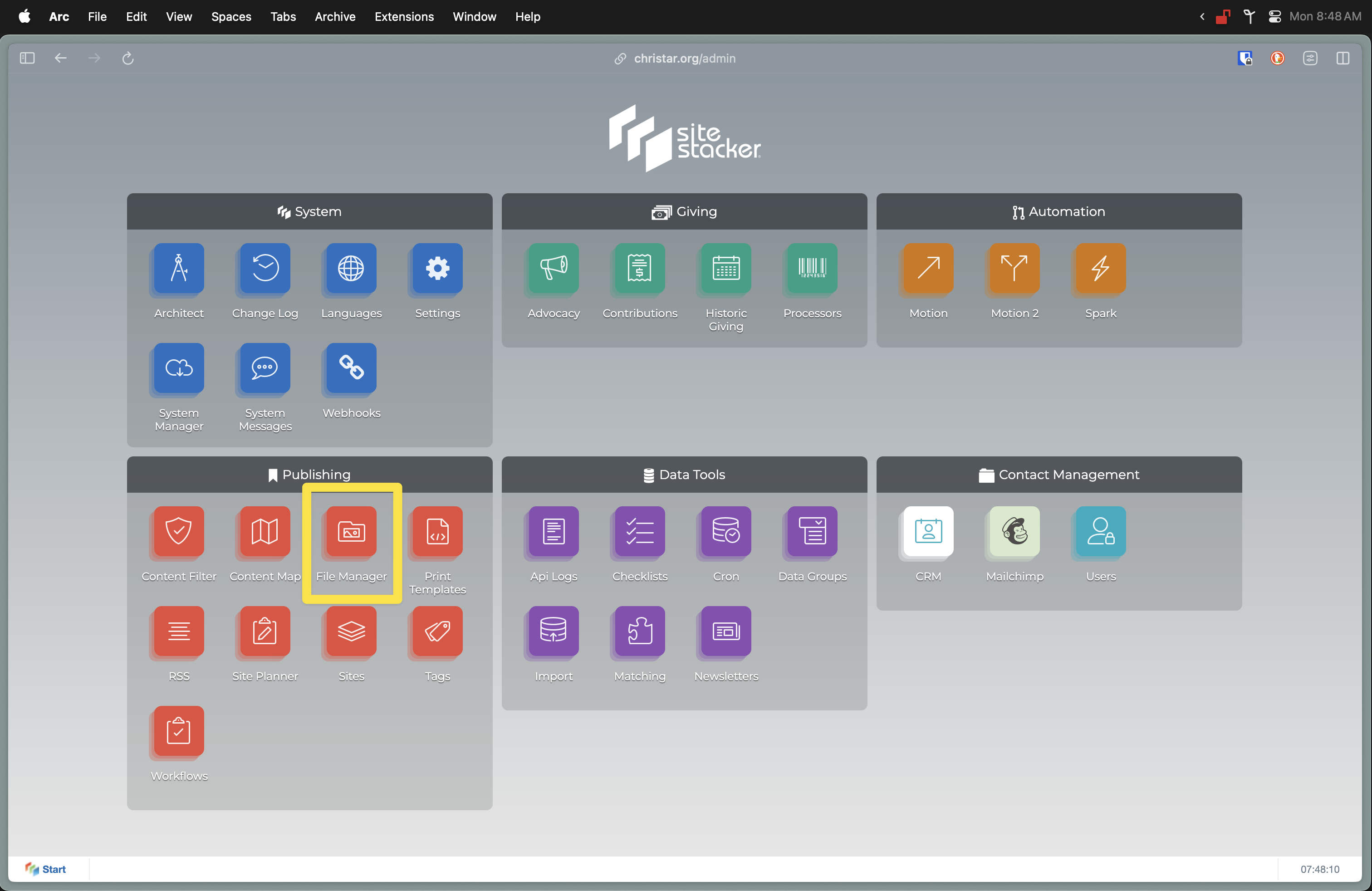Click the christar.org/admin address bar

click(x=684, y=58)
